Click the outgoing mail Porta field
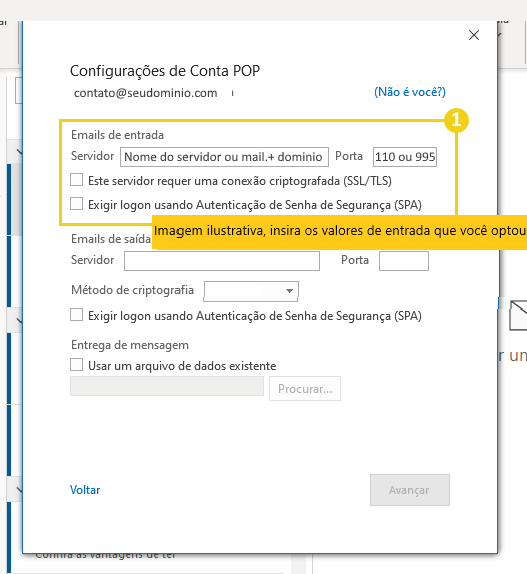The image size is (527, 574). tap(404, 261)
